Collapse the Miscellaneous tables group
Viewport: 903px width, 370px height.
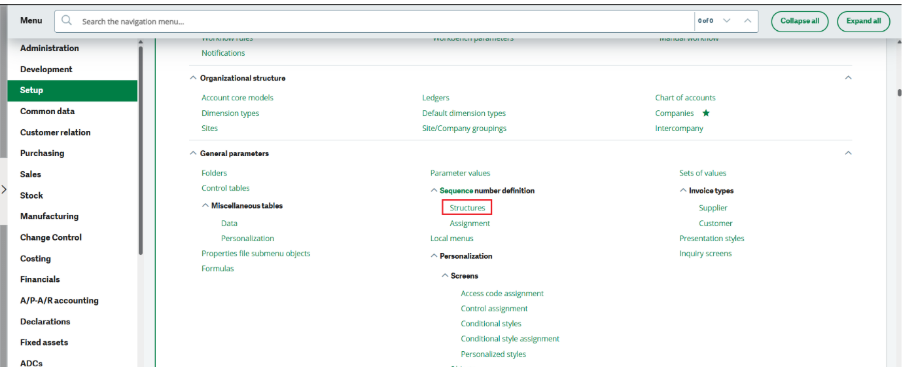(x=205, y=205)
